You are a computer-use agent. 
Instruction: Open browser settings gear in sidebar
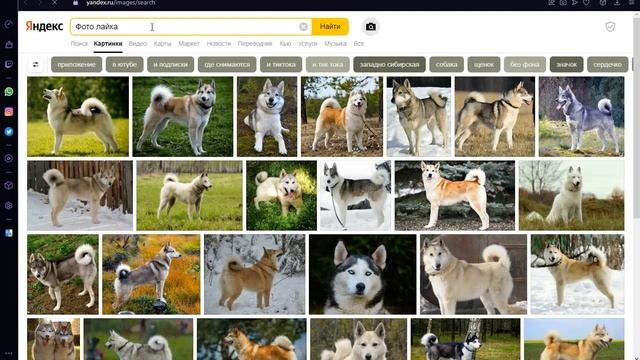(x=9, y=206)
